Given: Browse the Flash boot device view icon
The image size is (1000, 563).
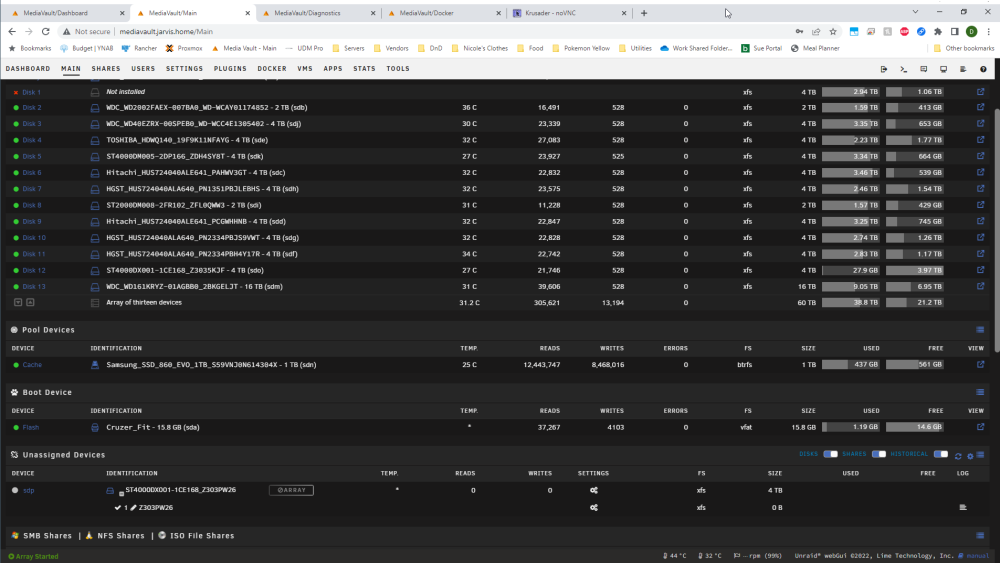Looking at the screenshot, I should (980, 427).
